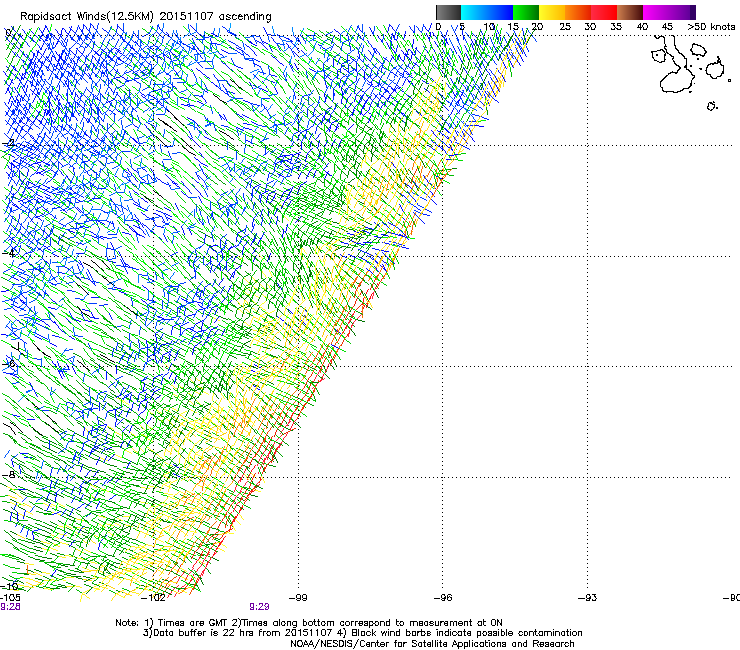
Task: Click the green 15-20 knots legend segment
Action: [526, 12]
